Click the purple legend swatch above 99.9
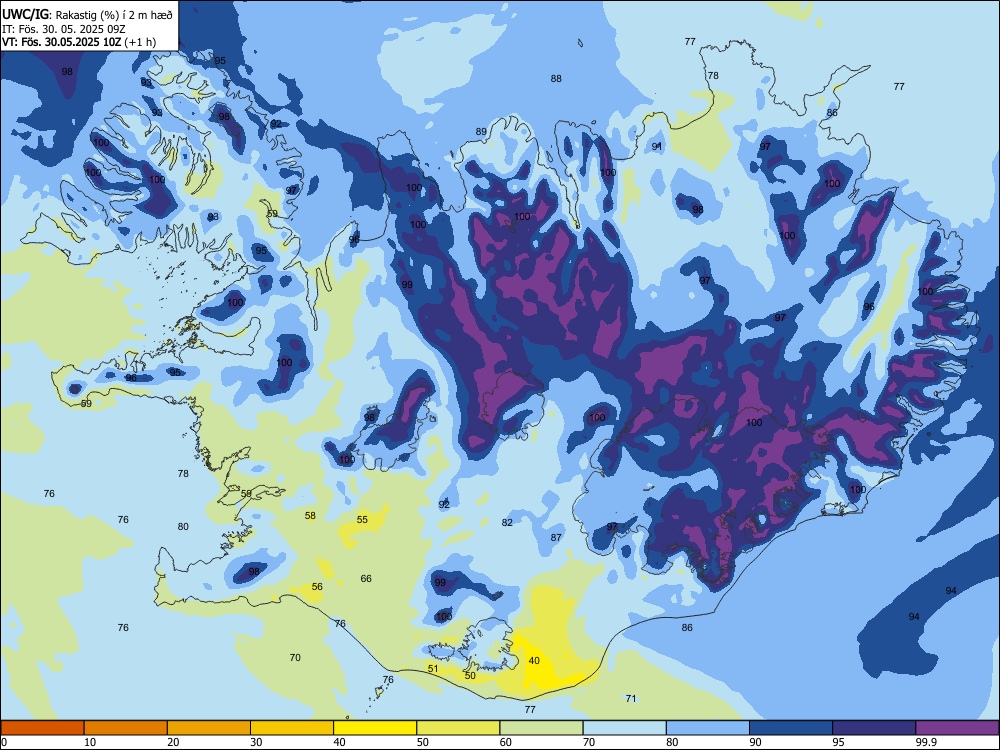Viewport: 1000px width, 750px height. pyautogui.click(x=957, y=728)
